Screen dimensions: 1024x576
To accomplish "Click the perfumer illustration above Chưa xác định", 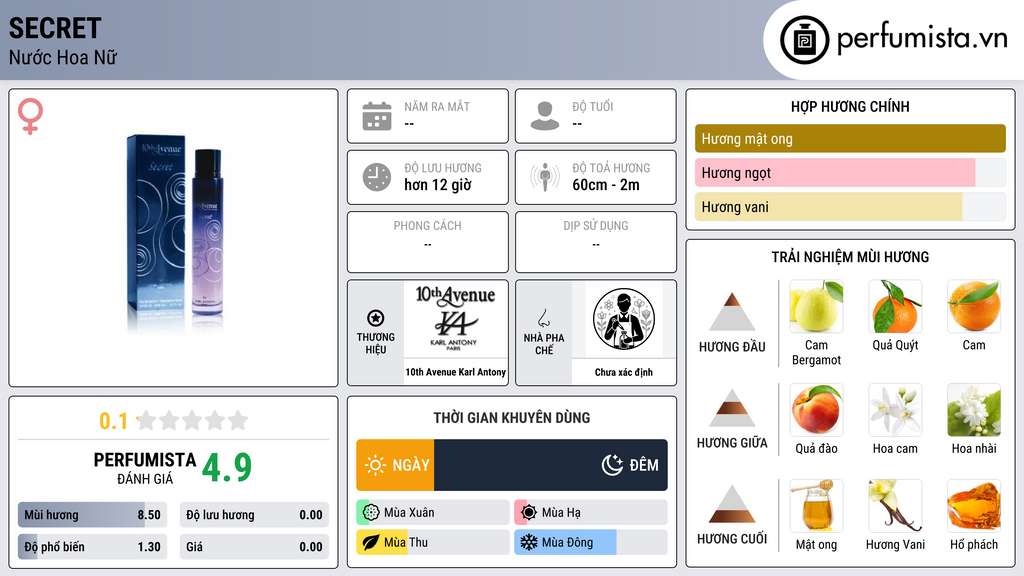I will click(x=624, y=319).
